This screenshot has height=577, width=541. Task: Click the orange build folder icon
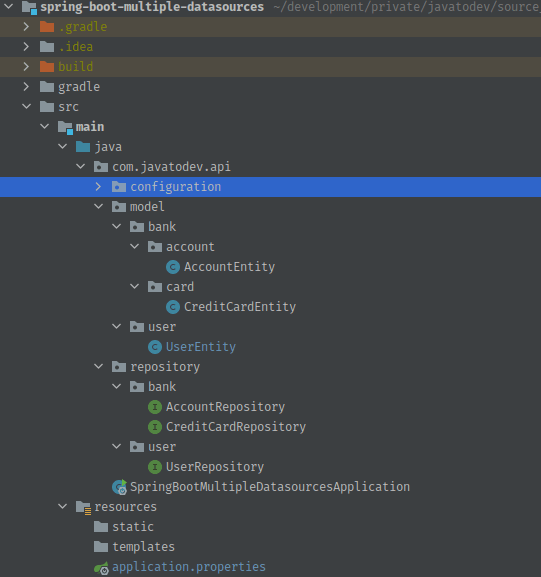(47, 67)
